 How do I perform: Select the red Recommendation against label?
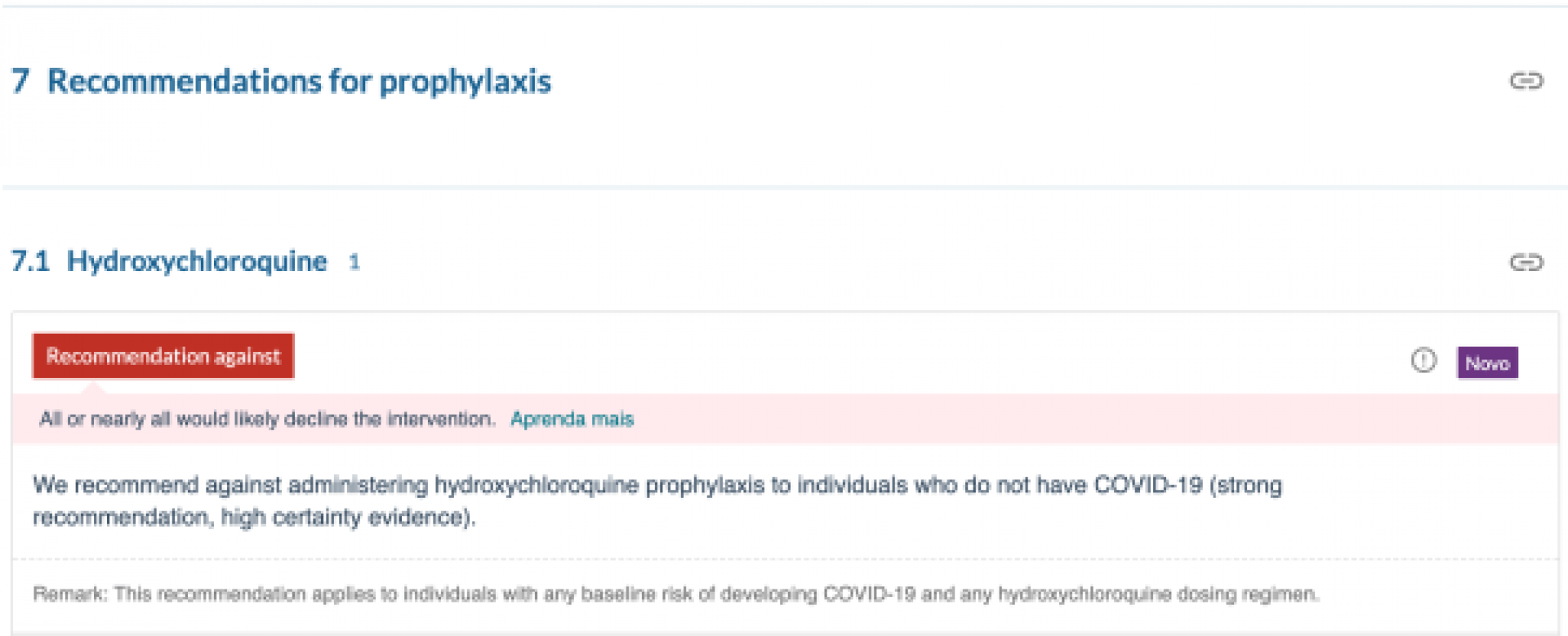[163, 356]
